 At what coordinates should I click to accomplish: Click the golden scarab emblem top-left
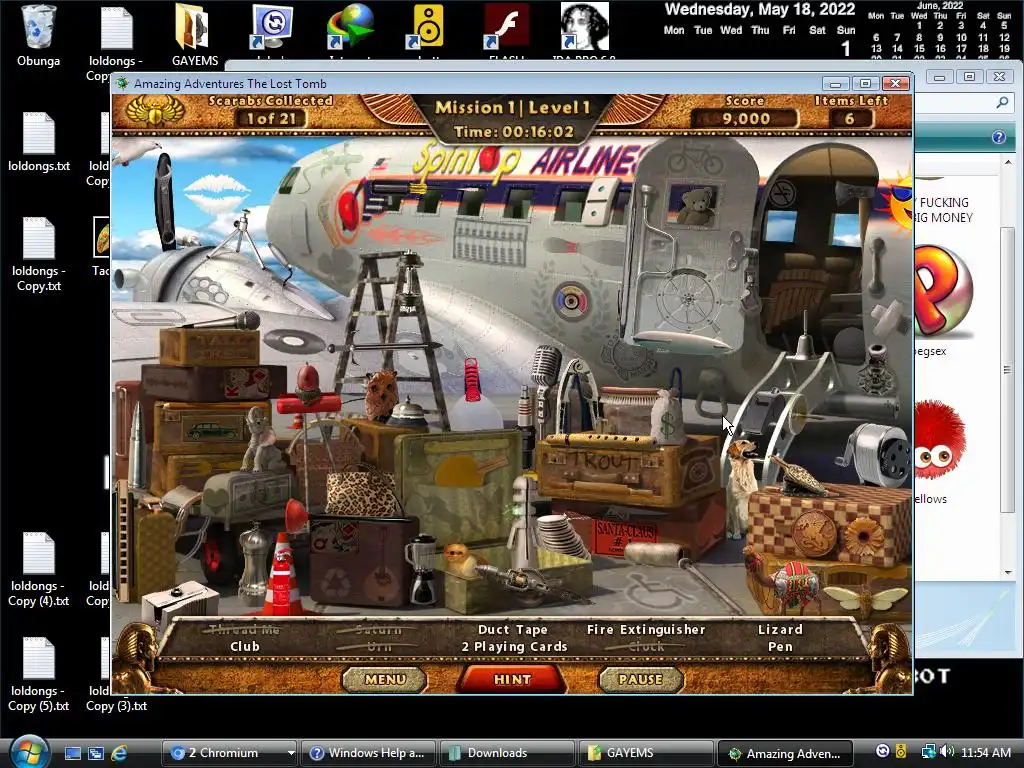[x=155, y=110]
